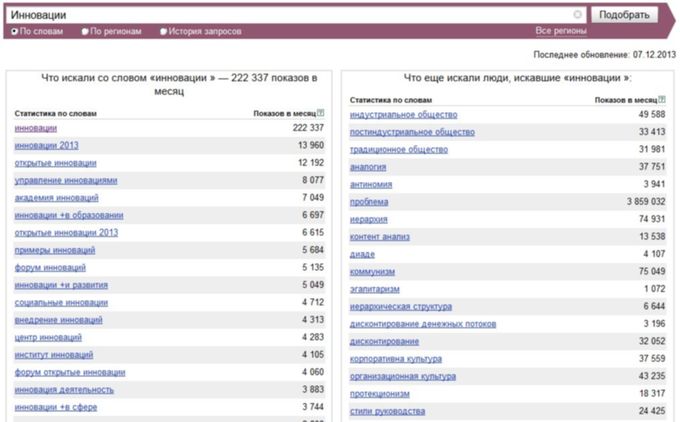Click the 'Подобрать' button
The width and height of the screenshot is (680, 422).
click(x=624, y=15)
